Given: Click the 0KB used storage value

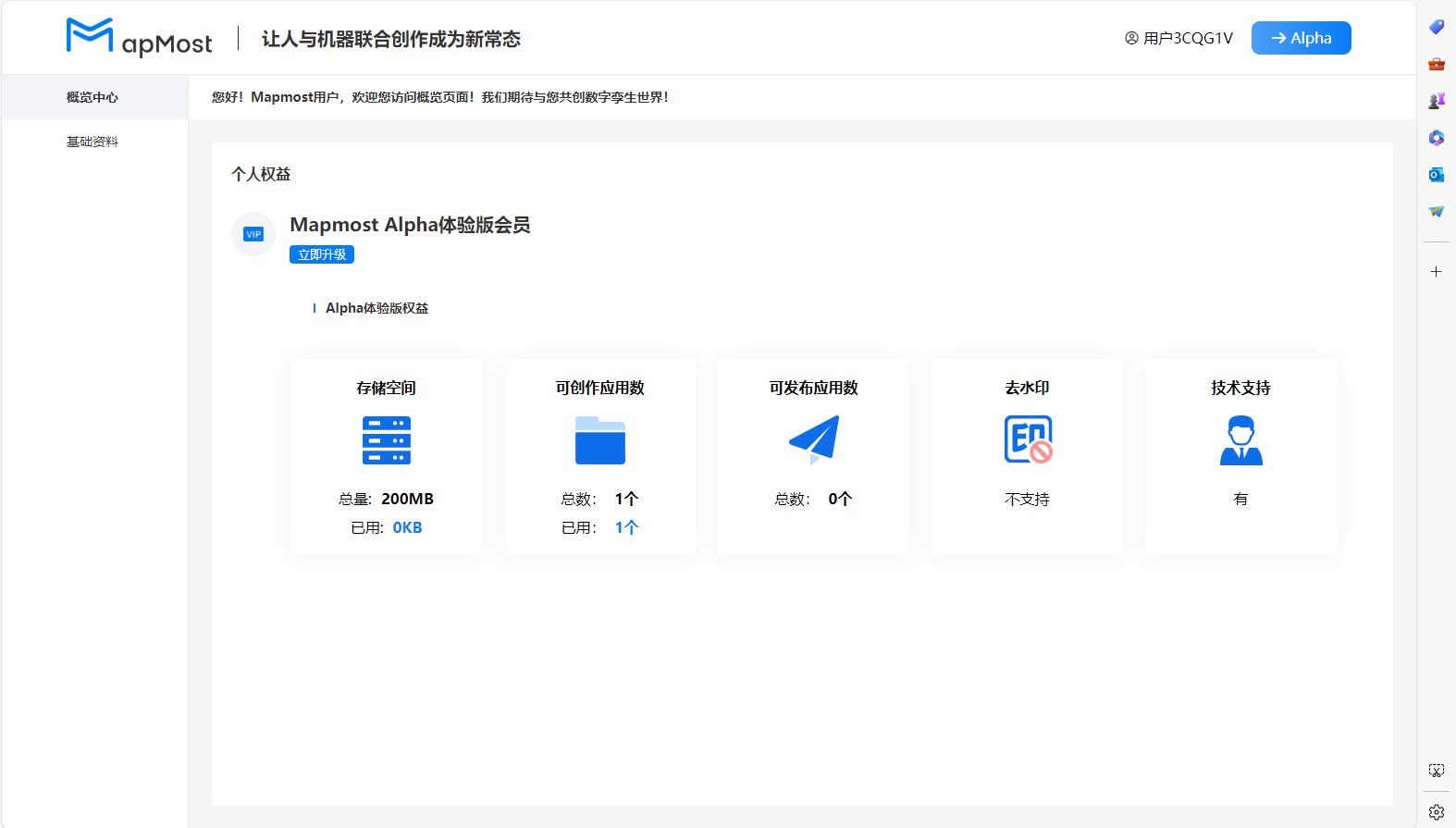Looking at the screenshot, I should [407, 527].
